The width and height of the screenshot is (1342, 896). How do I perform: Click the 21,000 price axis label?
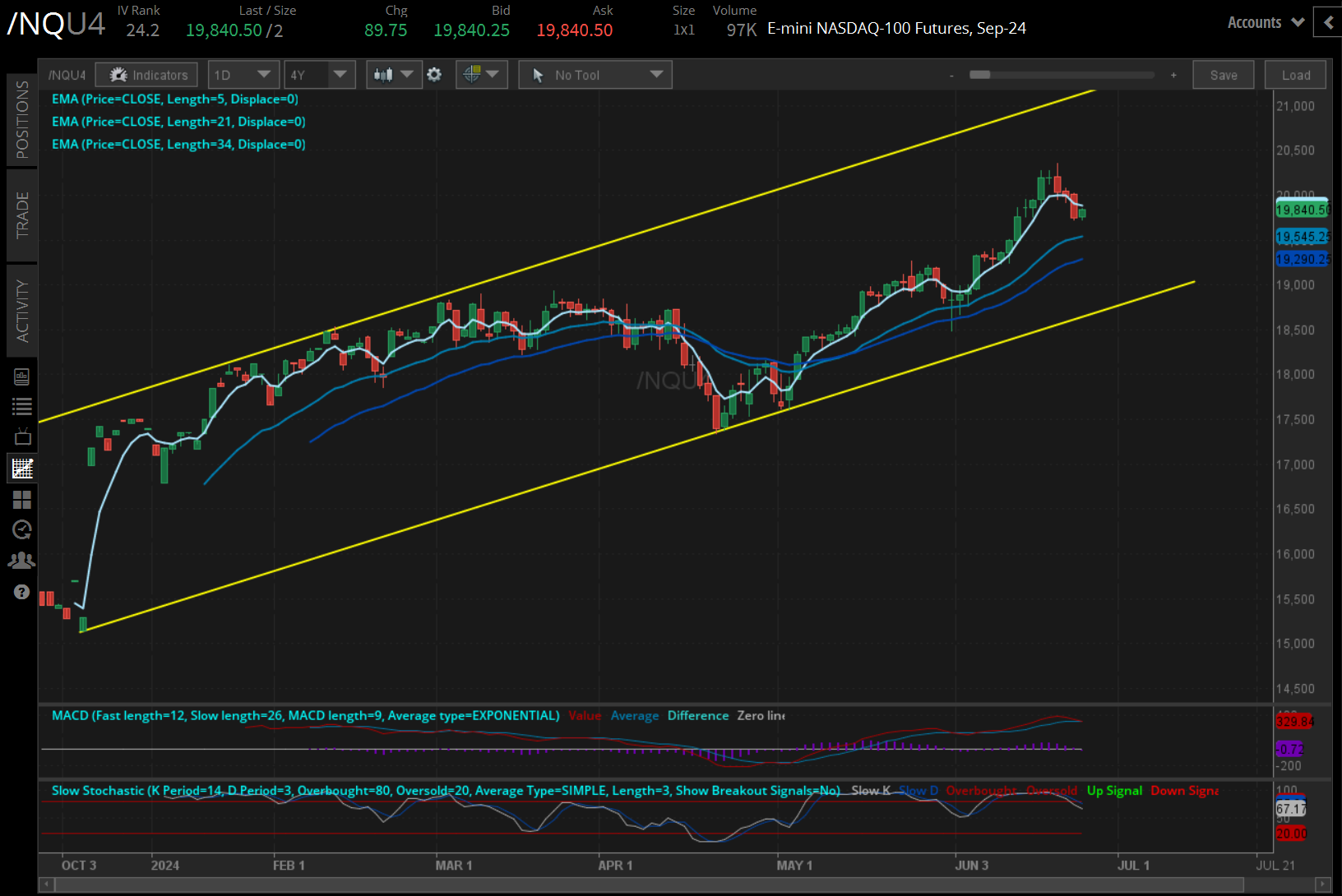tap(1295, 106)
